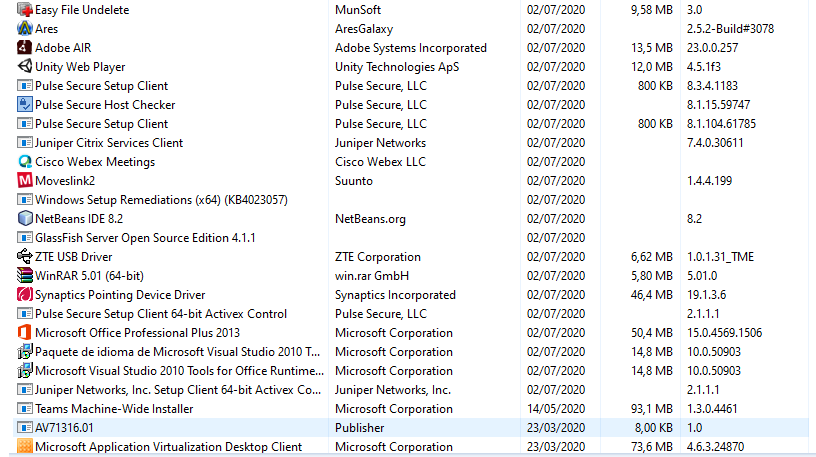
Task: Click the Application Virtualization Desktop Client icon
Action: (x=24, y=447)
